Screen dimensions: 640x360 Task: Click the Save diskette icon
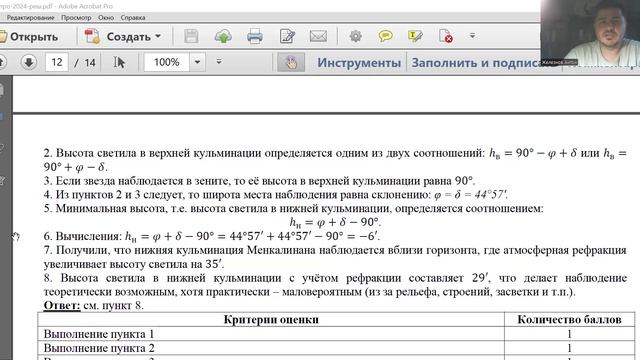click(x=191, y=36)
